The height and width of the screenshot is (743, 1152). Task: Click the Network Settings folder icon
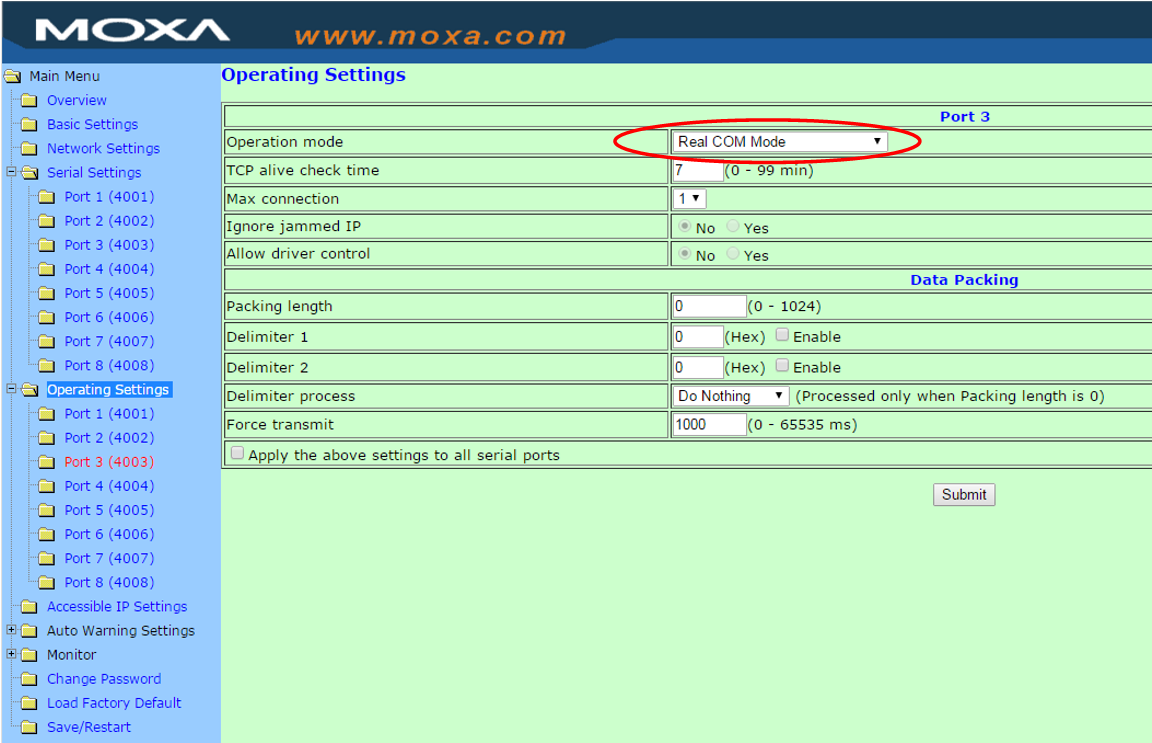29,148
